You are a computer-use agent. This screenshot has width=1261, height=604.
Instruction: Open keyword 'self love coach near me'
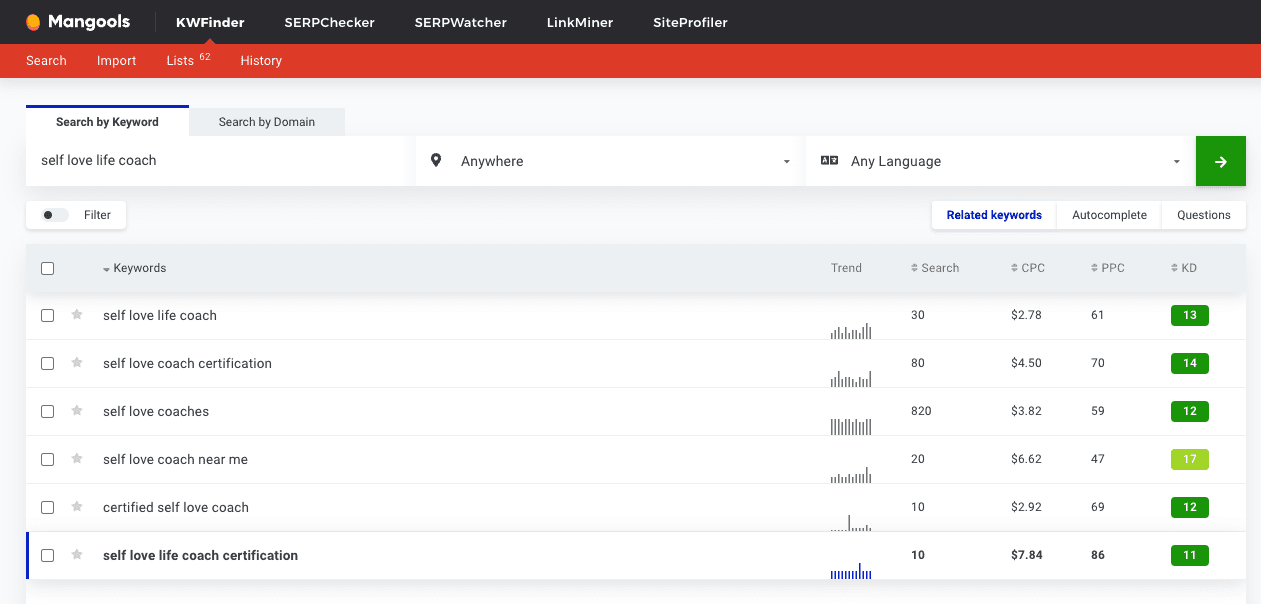(175, 459)
